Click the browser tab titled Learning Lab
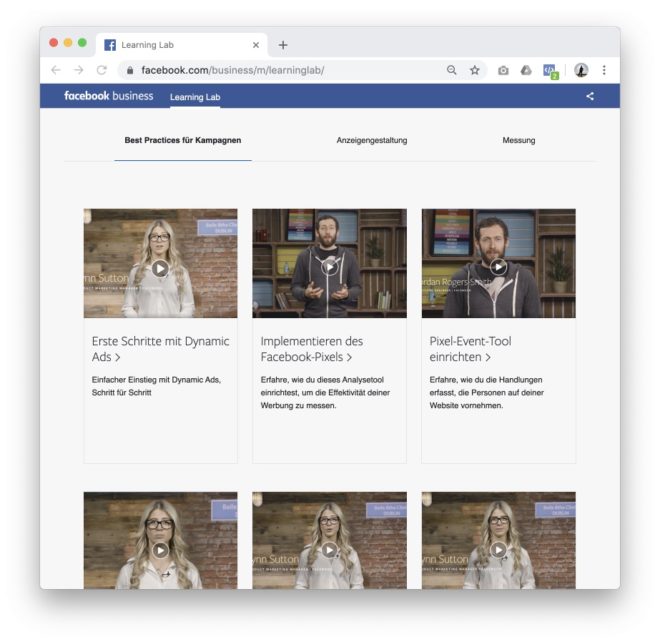This screenshot has height=642, width=660. click(181, 45)
